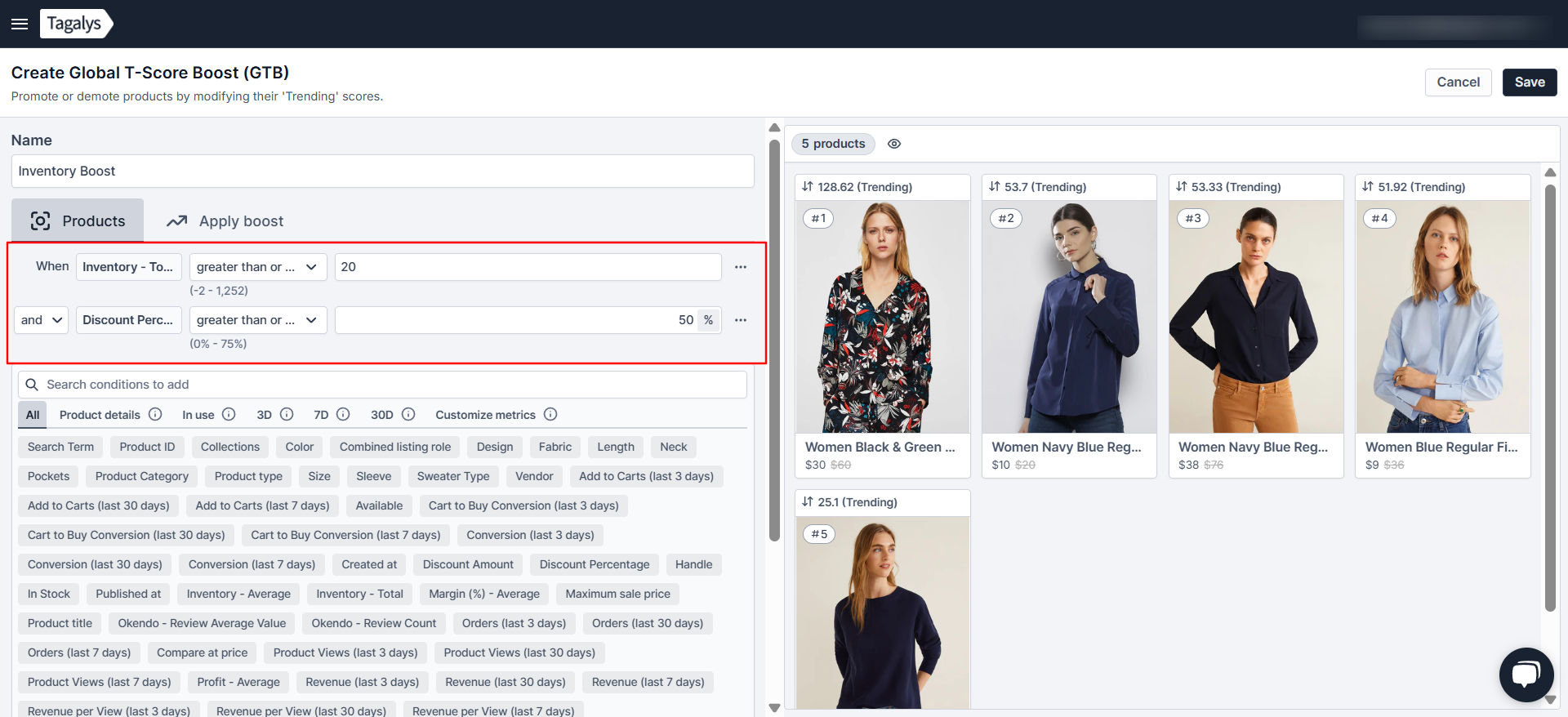Switch to the Apply boost tab
This screenshot has height=717, width=1568.
click(225, 221)
